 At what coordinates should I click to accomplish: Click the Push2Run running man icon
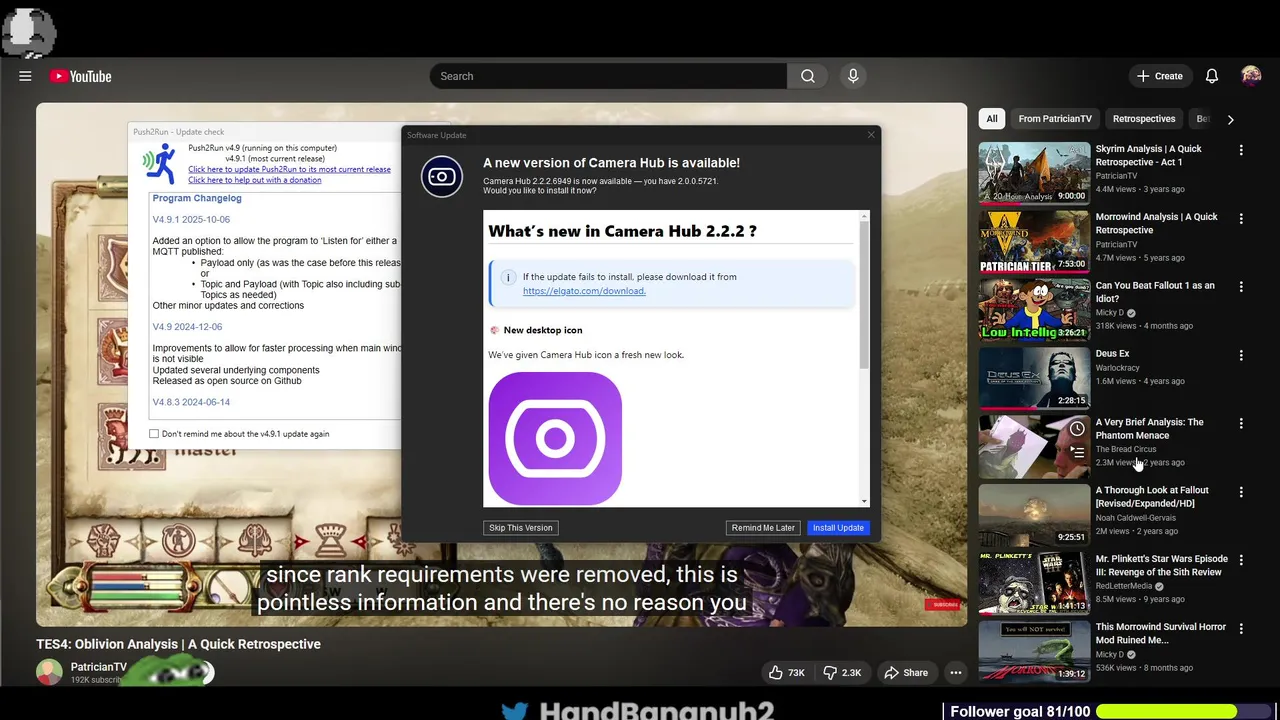158,163
